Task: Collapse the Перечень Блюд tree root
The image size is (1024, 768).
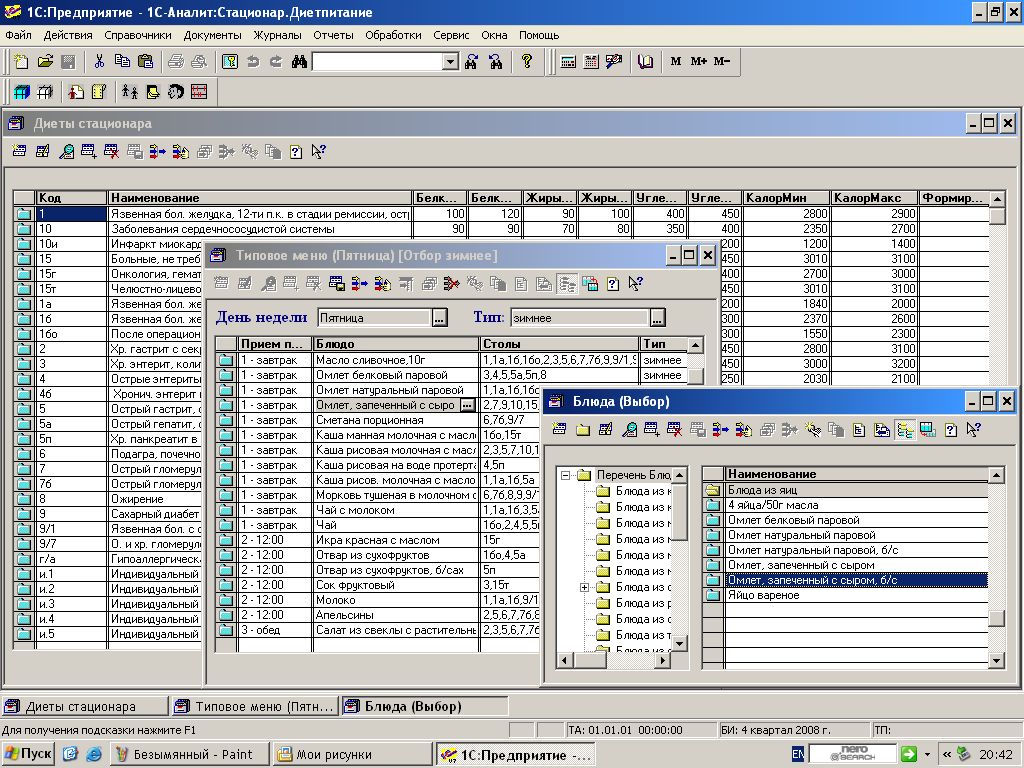Action: pyautogui.click(x=566, y=475)
